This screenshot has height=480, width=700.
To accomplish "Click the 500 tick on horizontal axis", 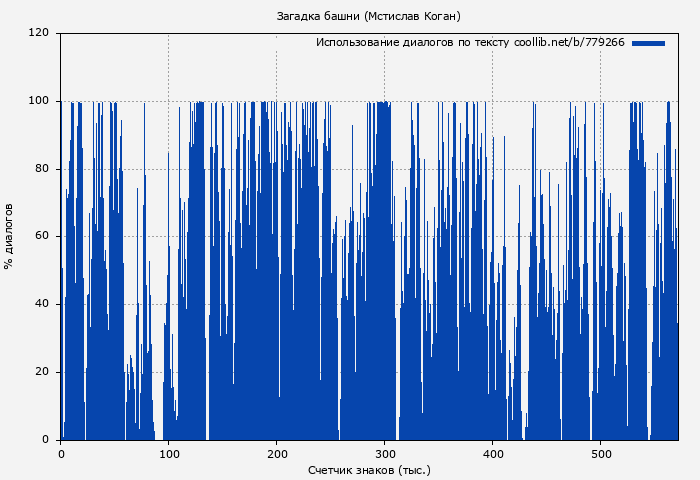I will coord(600,454).
